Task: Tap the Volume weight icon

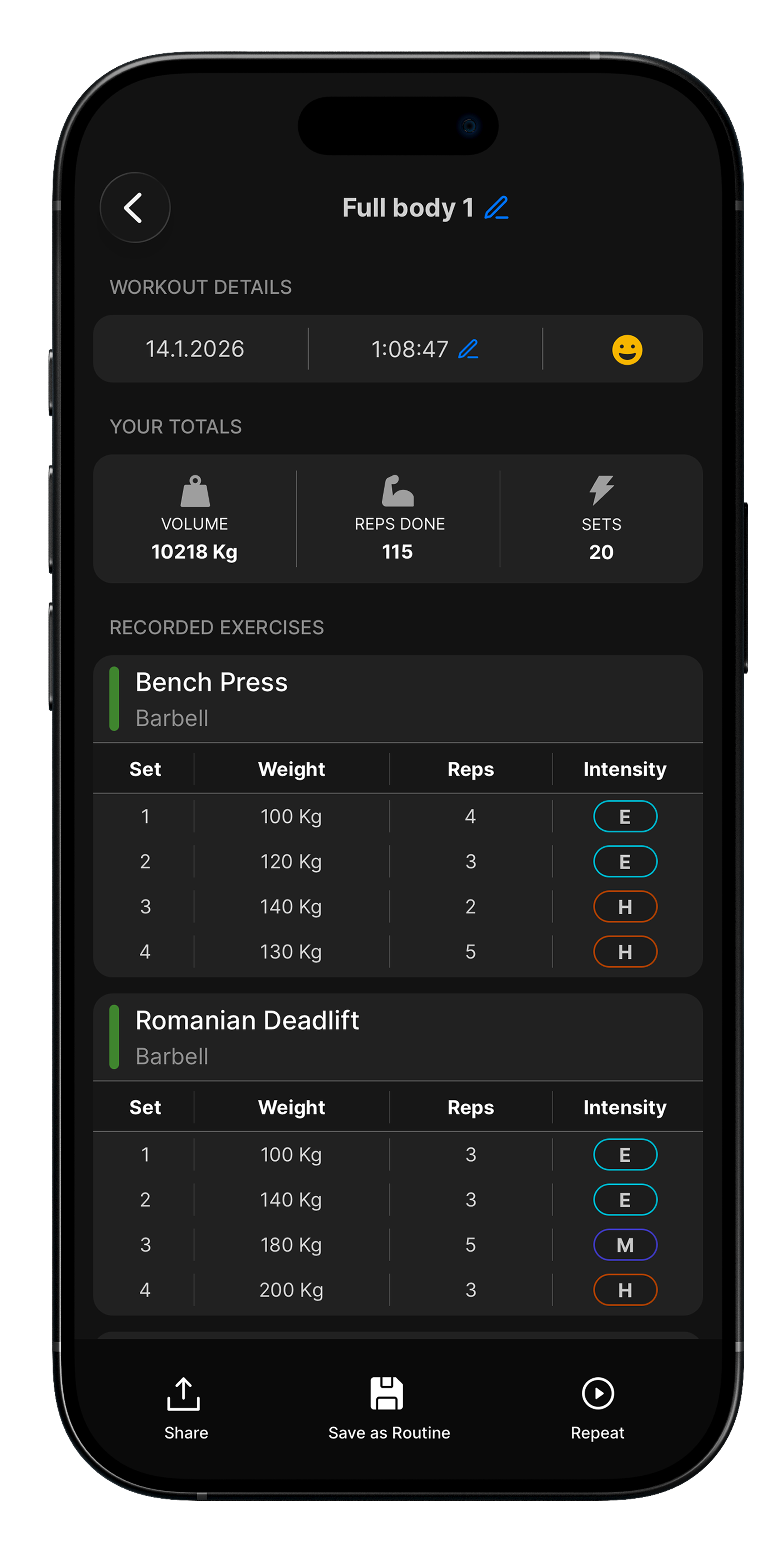Action: coord(195,491)
